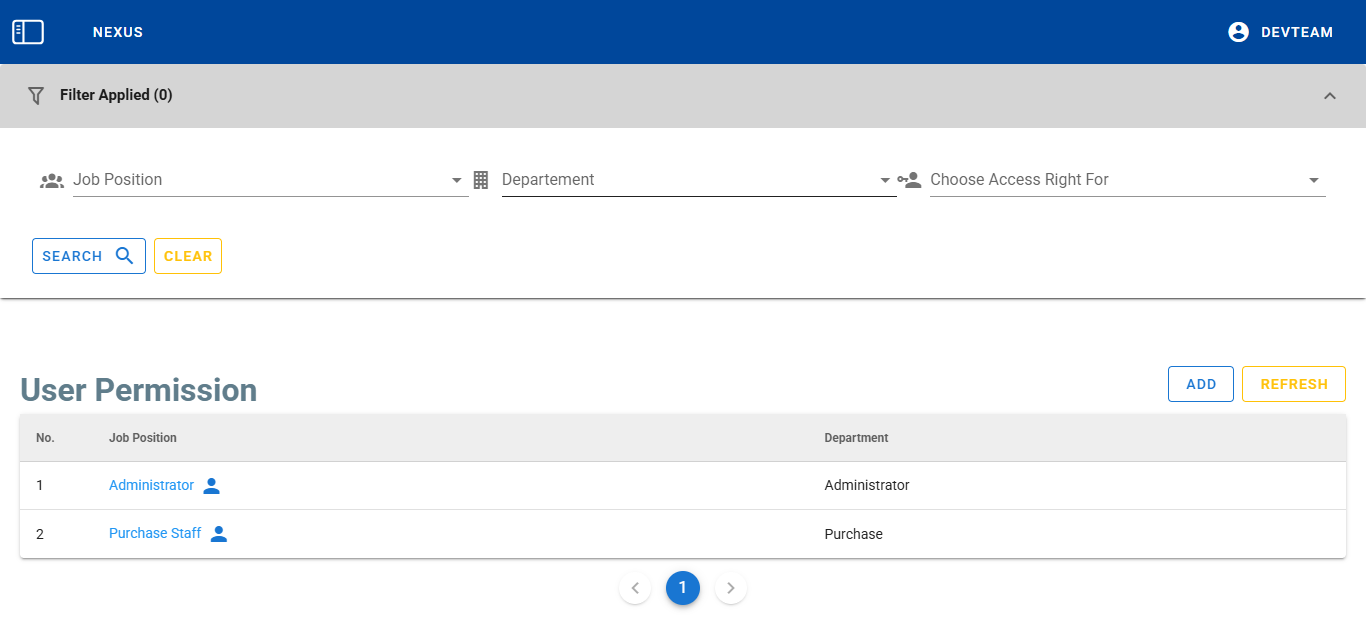Image resolution: width=1366 pixels, height=630 pixels.
Task: Open the DEVTEAM account avatar icon
Action: pyautogui.click(x=1238, y=32)
